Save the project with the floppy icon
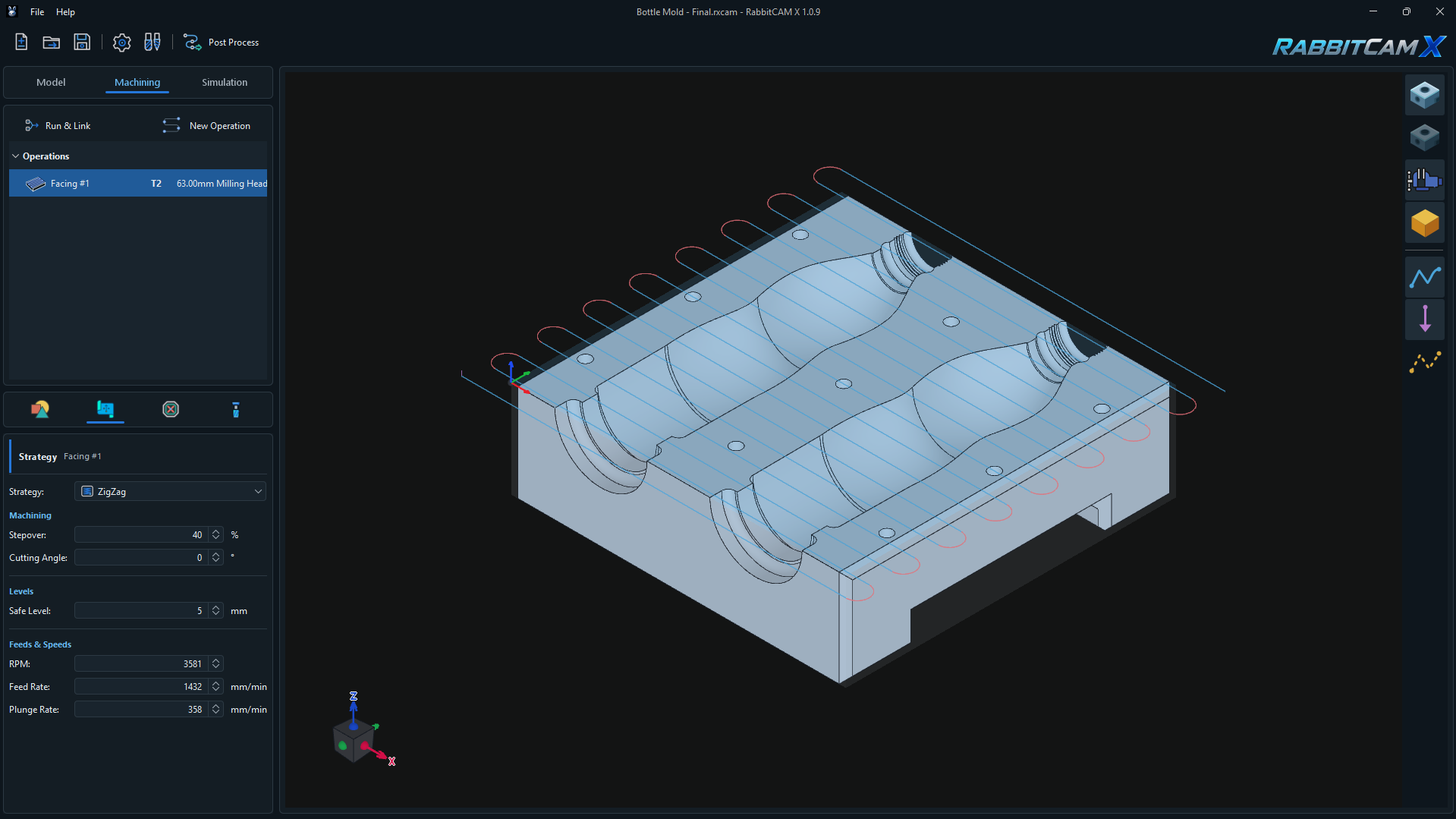This screenshot has width=1456, height=819. [x=82, y=42]
